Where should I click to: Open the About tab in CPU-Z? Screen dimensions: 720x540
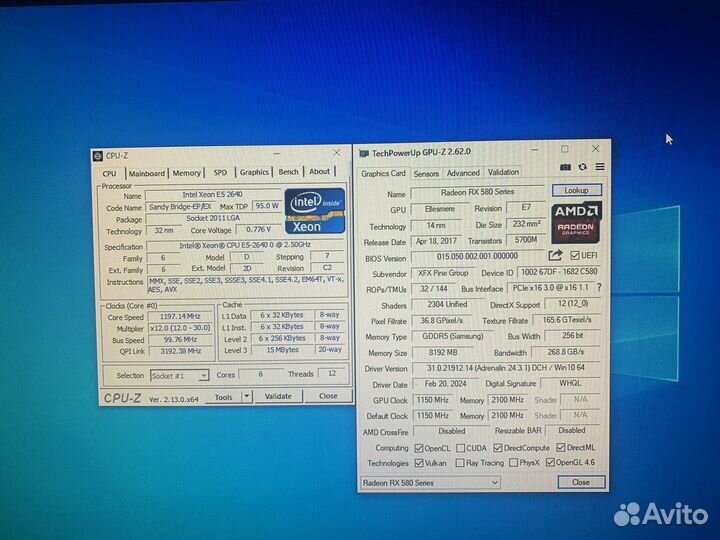point(320,171)
